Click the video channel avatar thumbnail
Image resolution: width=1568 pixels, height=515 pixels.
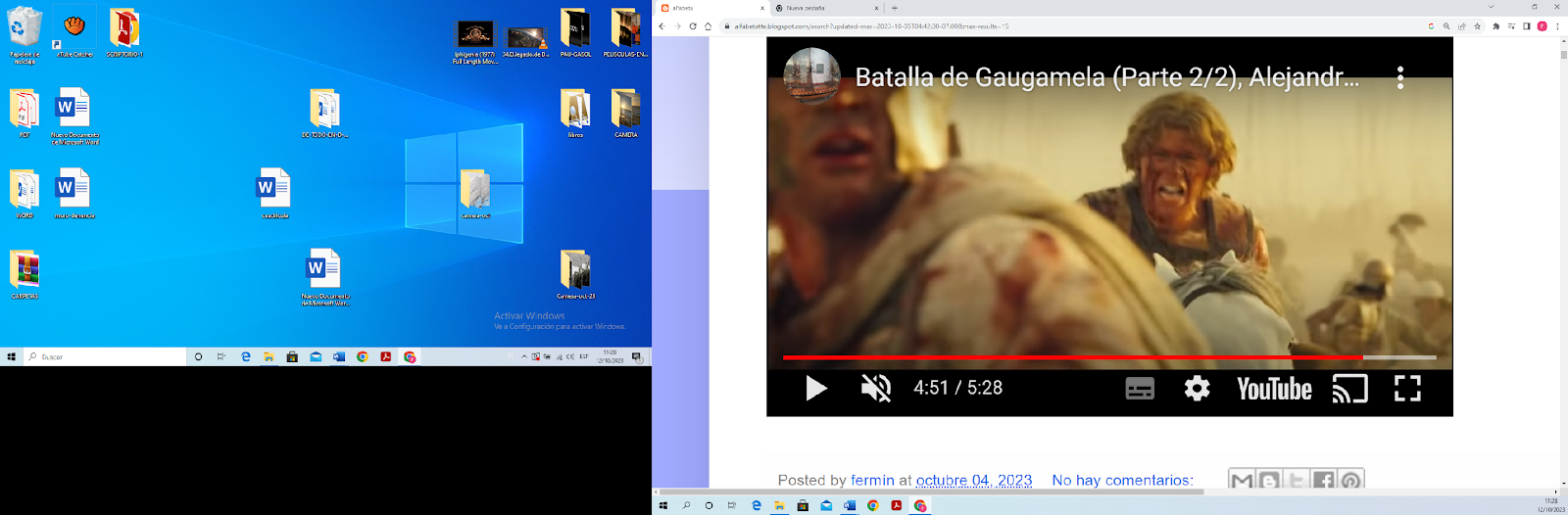pos(811,75)
